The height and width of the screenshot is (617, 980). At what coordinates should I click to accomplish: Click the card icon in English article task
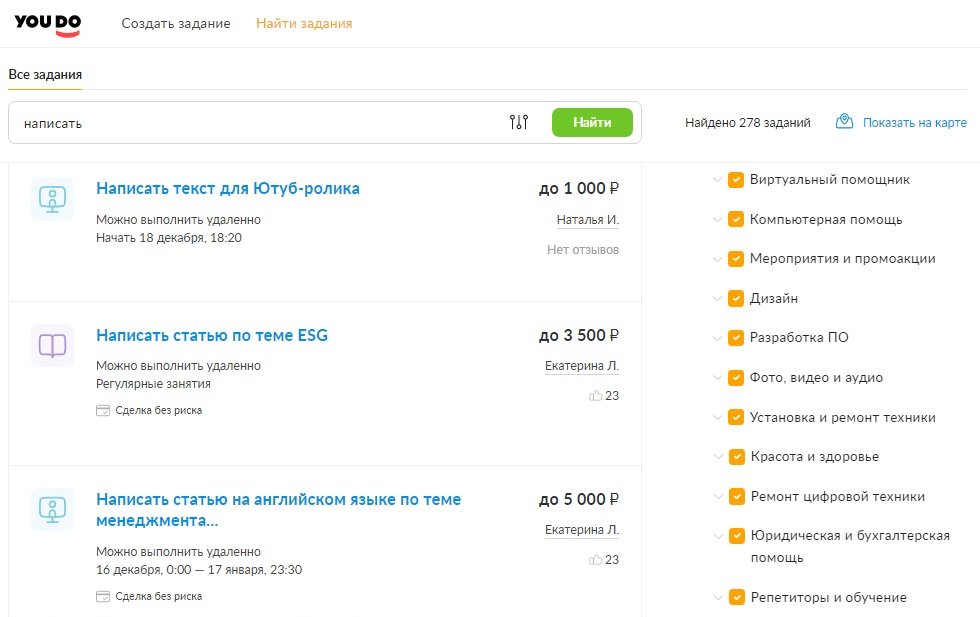102,596
